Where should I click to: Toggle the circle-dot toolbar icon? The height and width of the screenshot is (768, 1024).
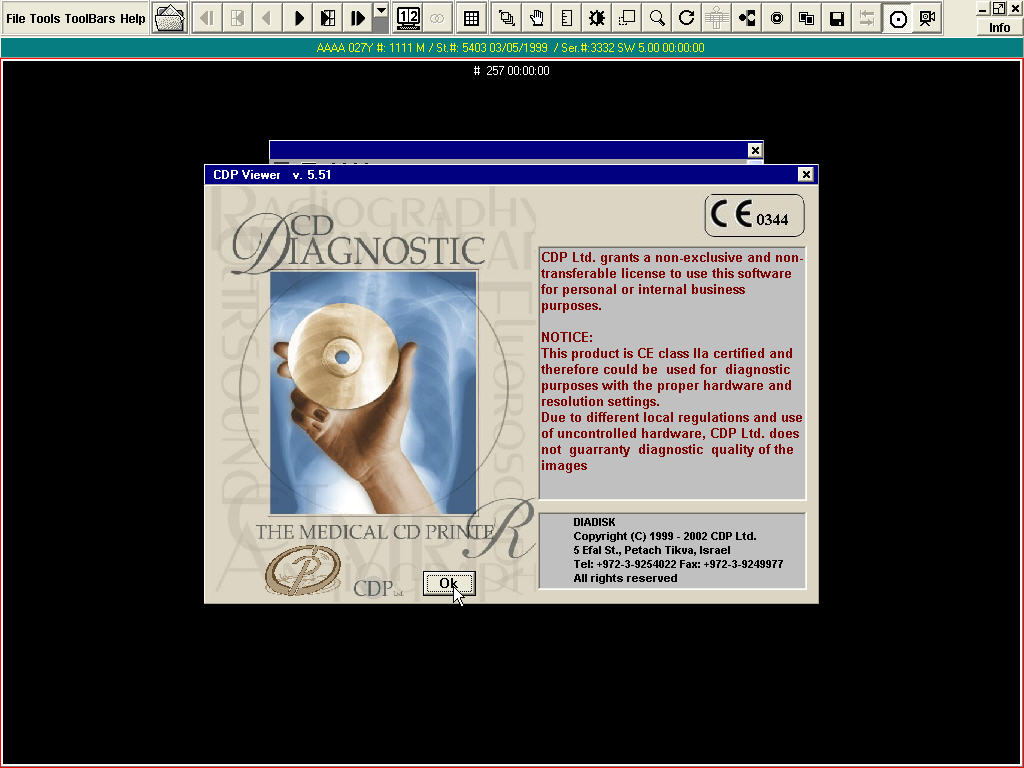897,18
